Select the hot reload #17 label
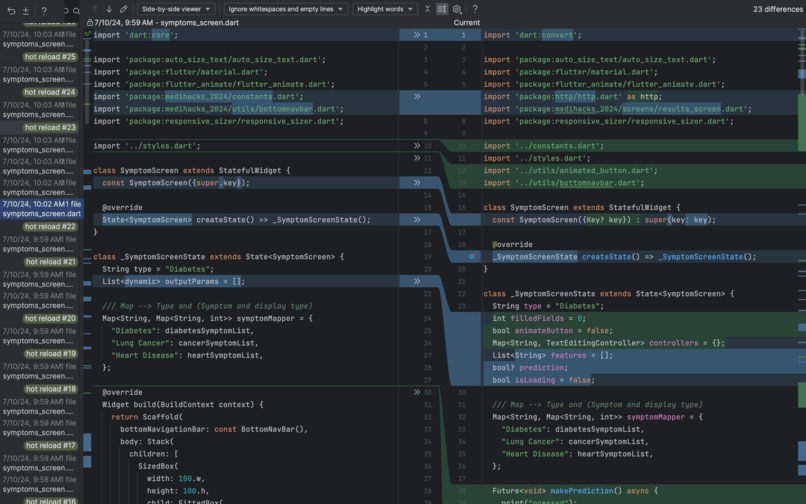This screenshot has width=806, height=504. pos(50,446)
